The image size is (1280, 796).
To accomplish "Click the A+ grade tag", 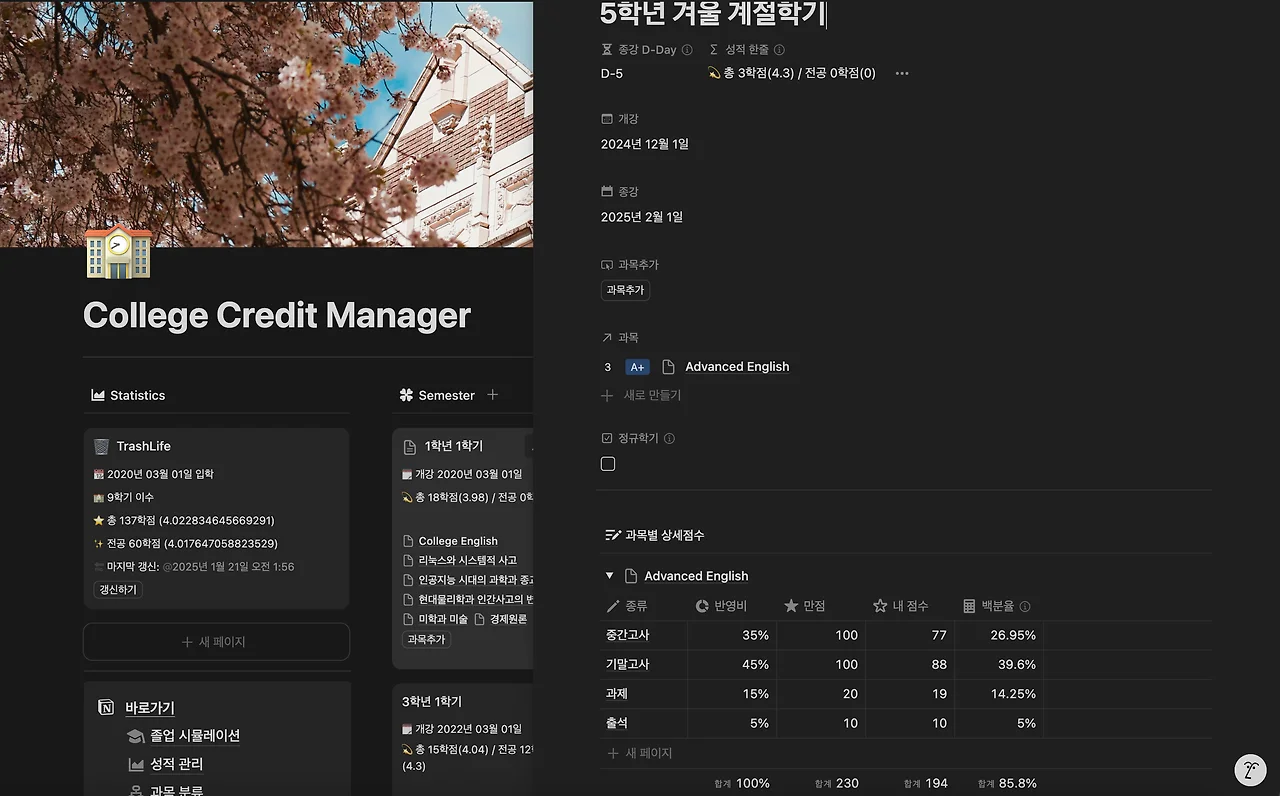I will (x=637, y=367).
